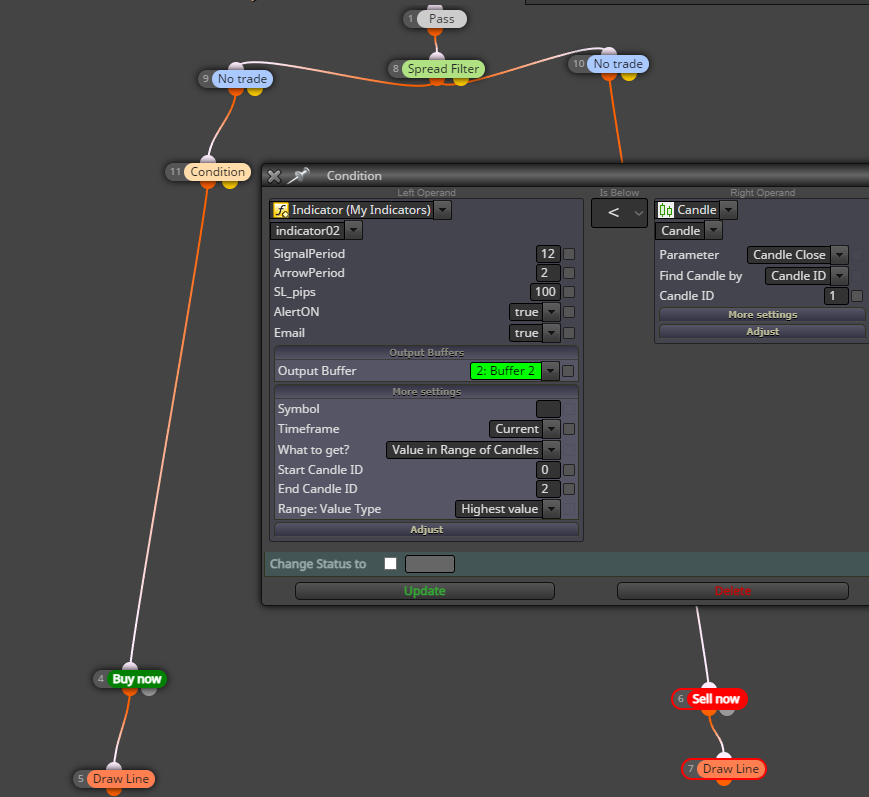This screenshot has height=797, width=869.
Task: Close the Condition panel with the X icon
Action: (x=274, y=176)
